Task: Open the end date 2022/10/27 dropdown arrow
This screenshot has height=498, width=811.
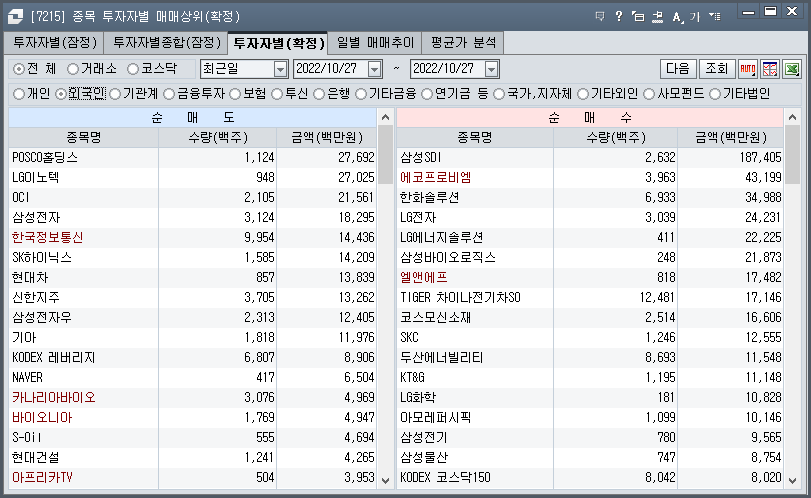Action: pyautogui.click(x=491, y=69)
